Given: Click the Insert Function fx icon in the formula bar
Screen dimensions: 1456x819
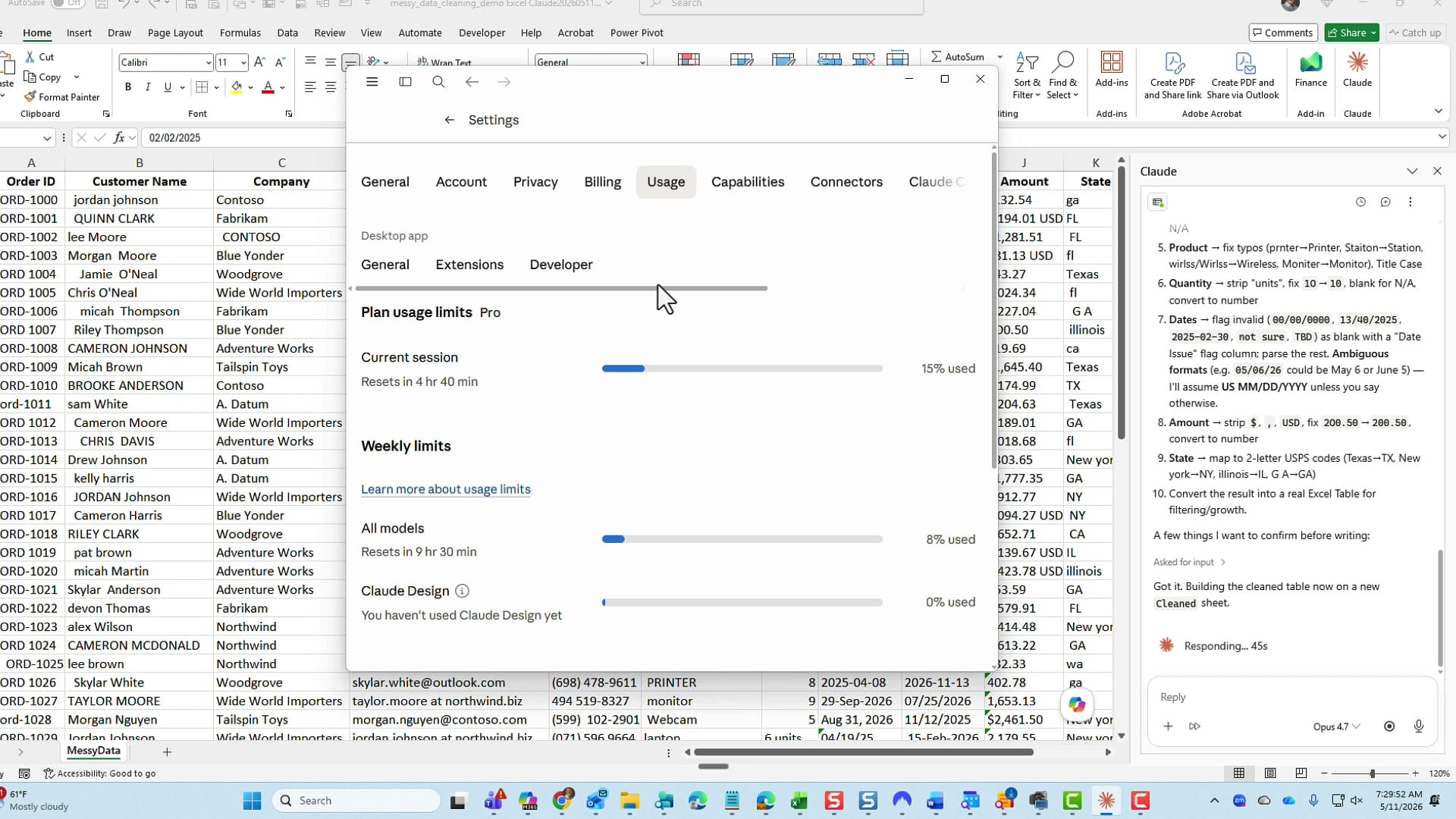Looking at the screenshot, I should click(119, 137).
